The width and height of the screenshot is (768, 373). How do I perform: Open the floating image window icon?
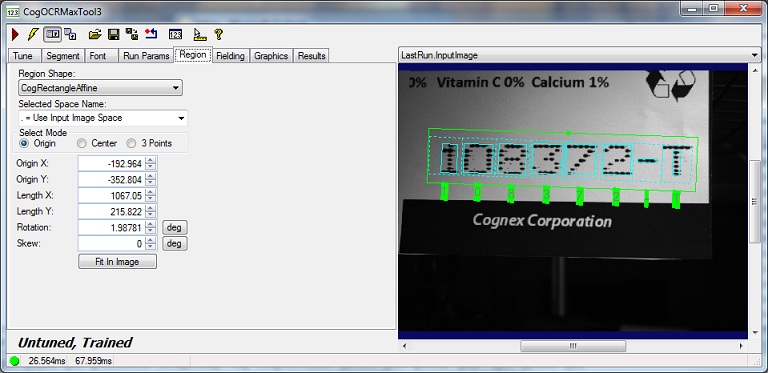coord(70,34)
